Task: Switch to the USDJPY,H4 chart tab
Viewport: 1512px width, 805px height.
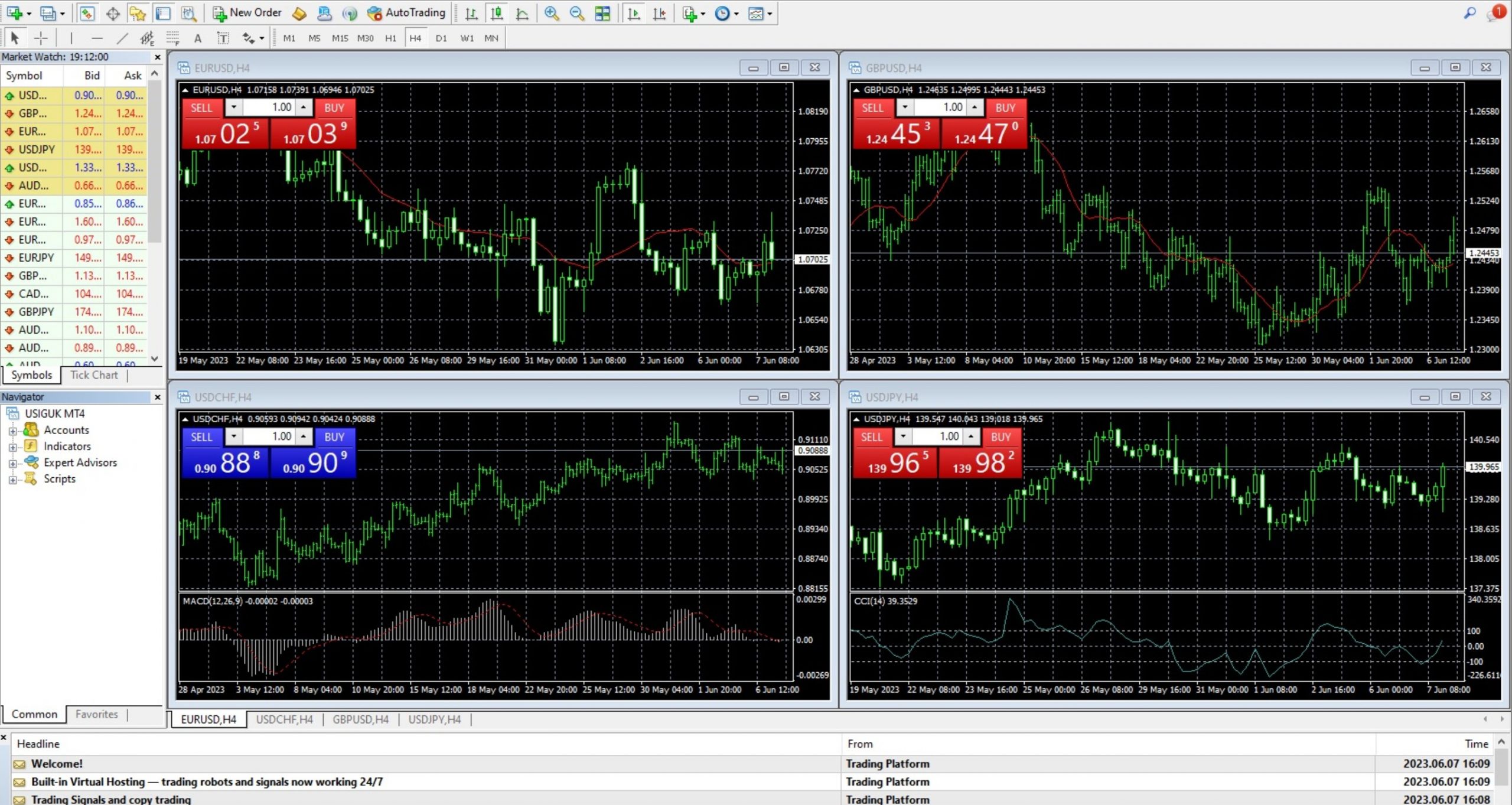Action: (434, 719)
